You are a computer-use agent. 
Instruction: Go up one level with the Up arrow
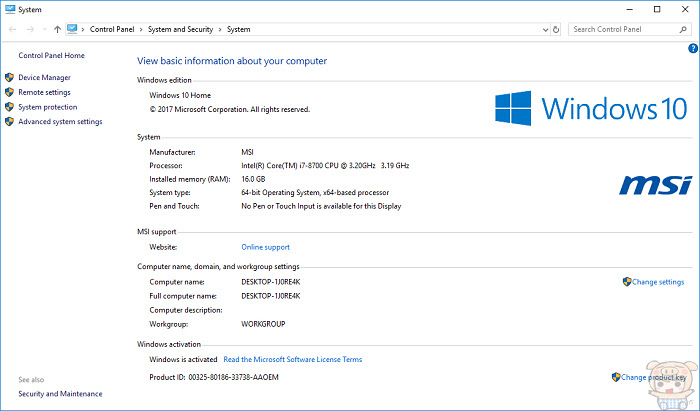point(57,29)
